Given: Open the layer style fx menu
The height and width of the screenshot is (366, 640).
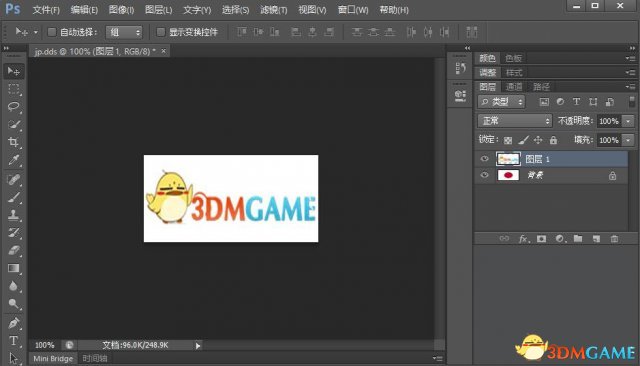Looking at the screenshot, I should 524,239.
